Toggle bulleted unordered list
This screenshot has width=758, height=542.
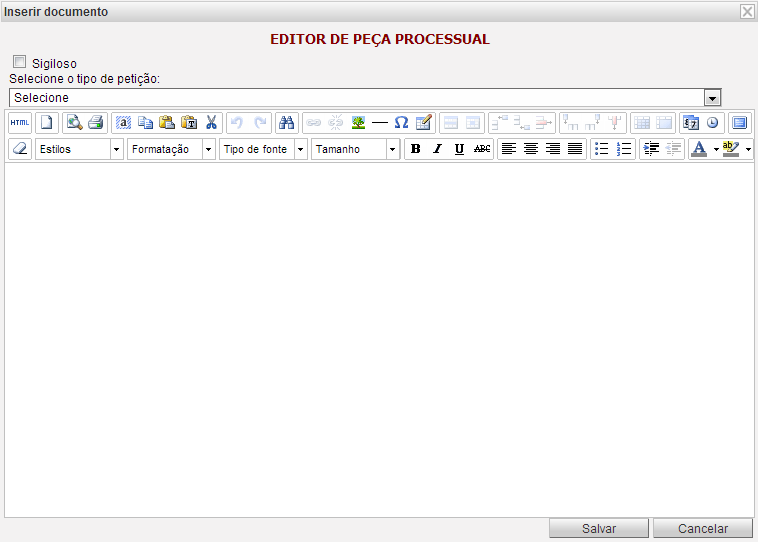pos(601,149)
